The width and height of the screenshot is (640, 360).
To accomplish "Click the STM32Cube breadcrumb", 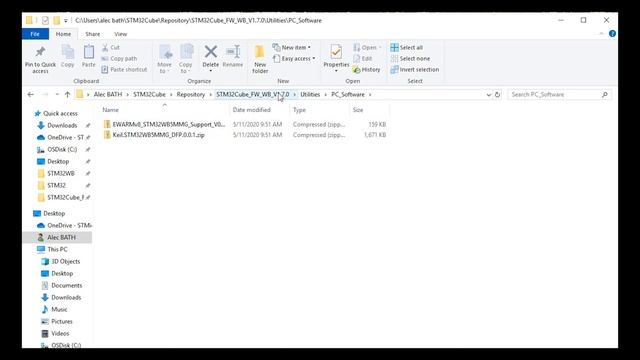I will 149,95.
